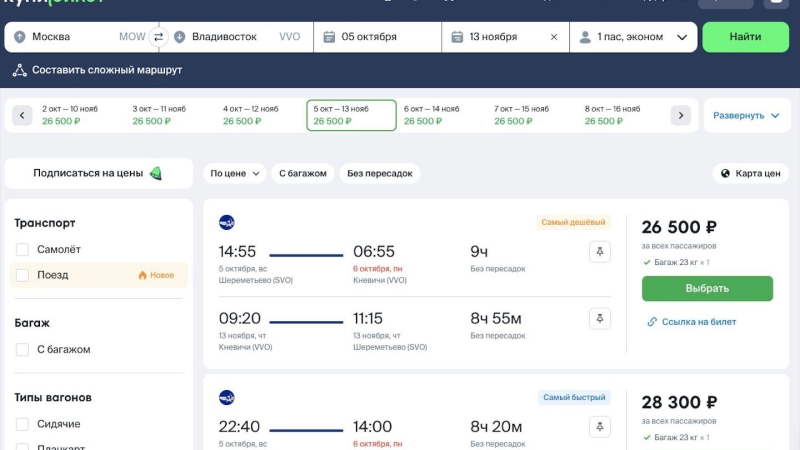
Task: Enable the Самолёт transport checkbox
Action: pos(22,249)
